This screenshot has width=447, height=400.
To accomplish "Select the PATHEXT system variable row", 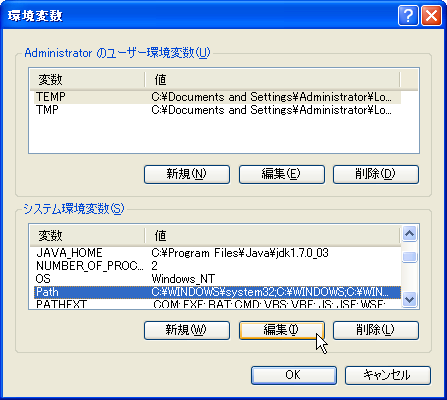I will (x=218, y=304).
